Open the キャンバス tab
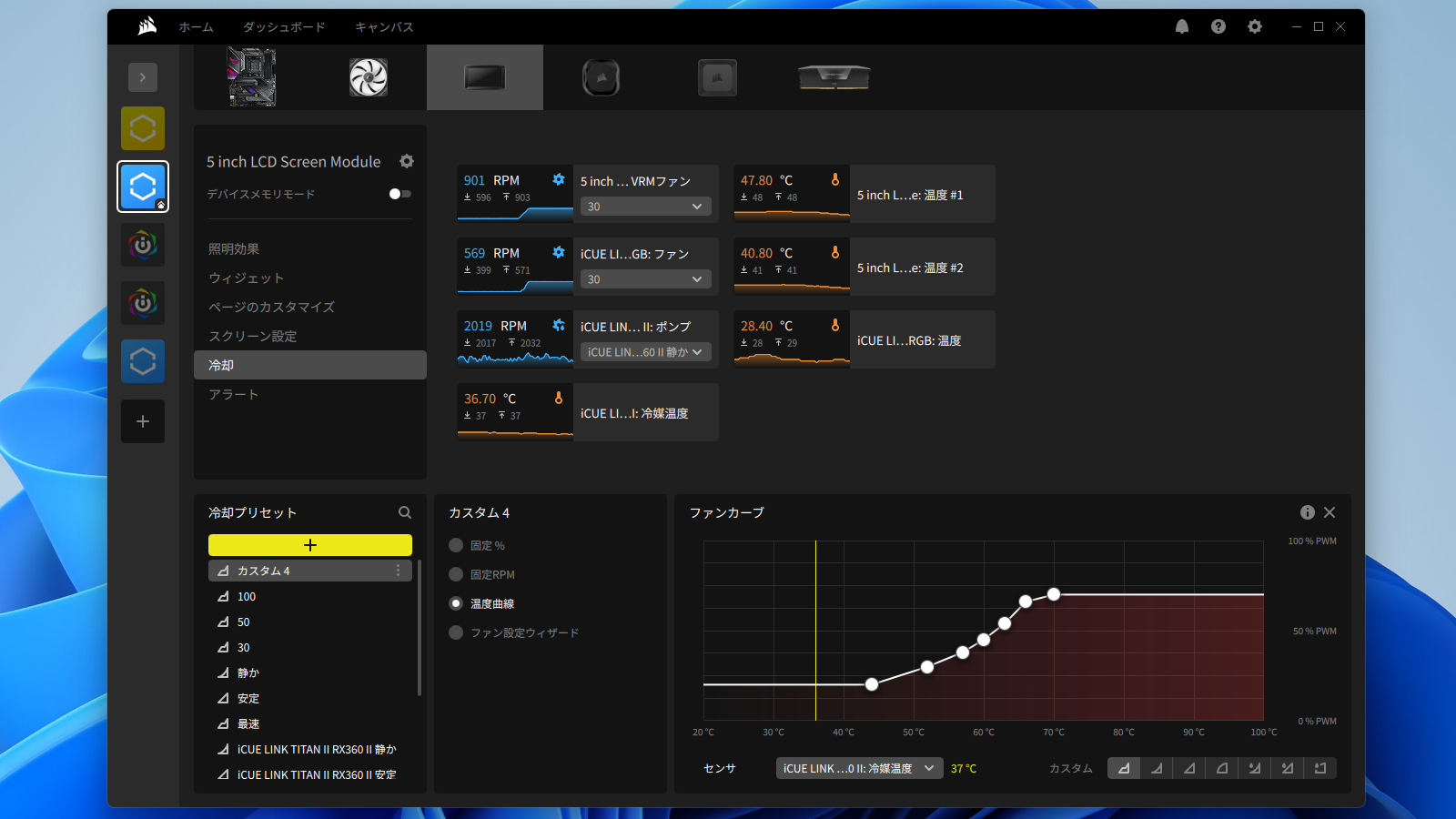The width and height of the screenshot is (1456, 819). tap(384, 26)
